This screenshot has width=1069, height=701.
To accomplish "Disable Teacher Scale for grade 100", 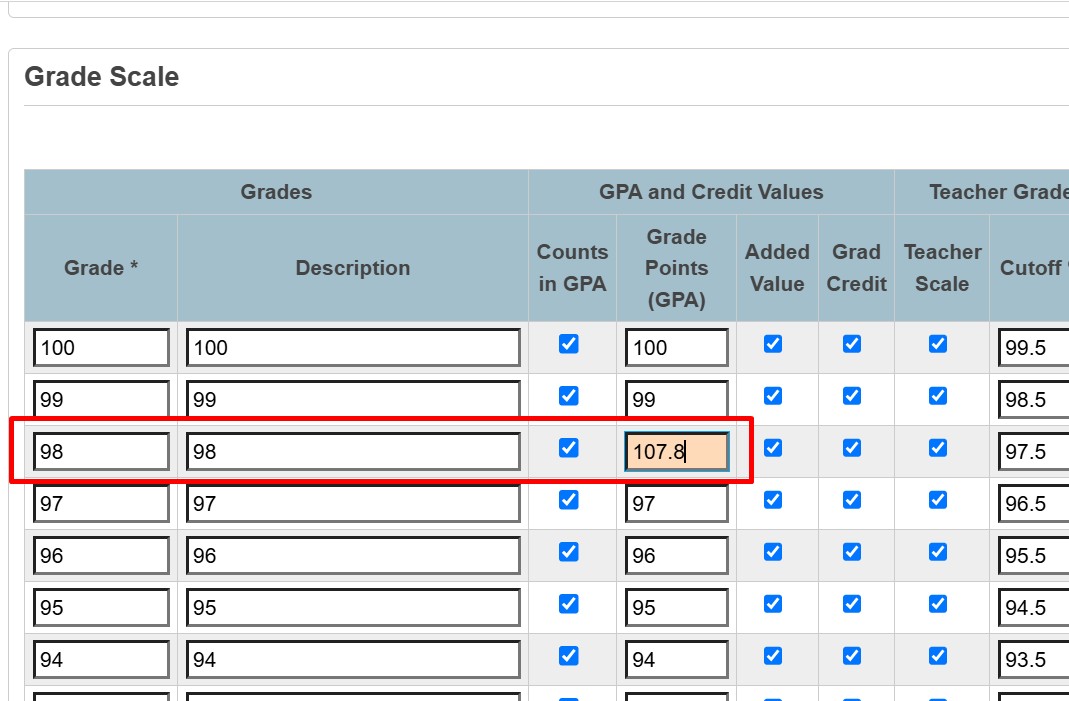I will 937,344.
